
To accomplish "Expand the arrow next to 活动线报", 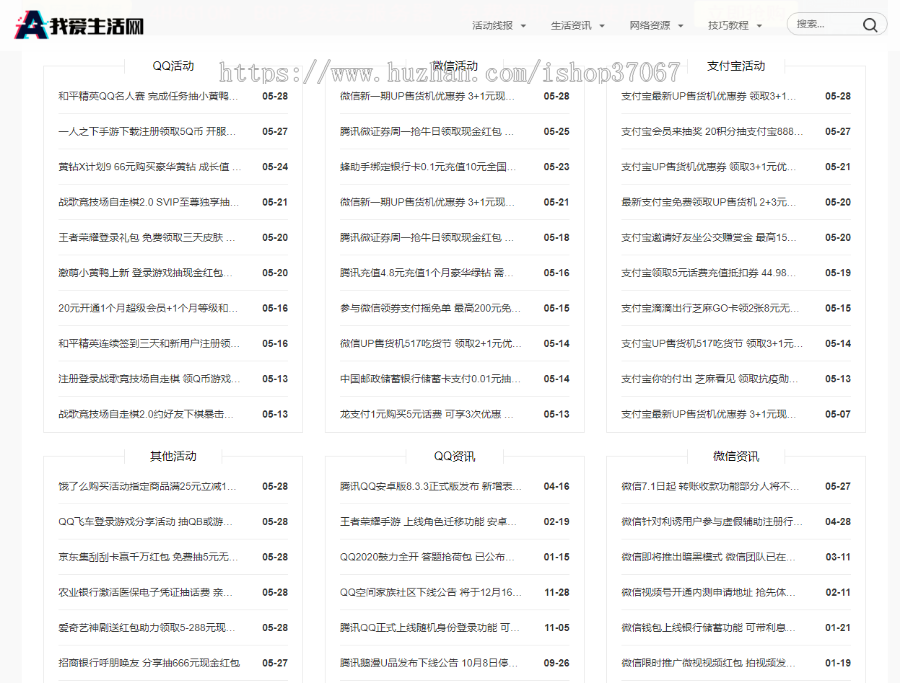I will point(523,26).
